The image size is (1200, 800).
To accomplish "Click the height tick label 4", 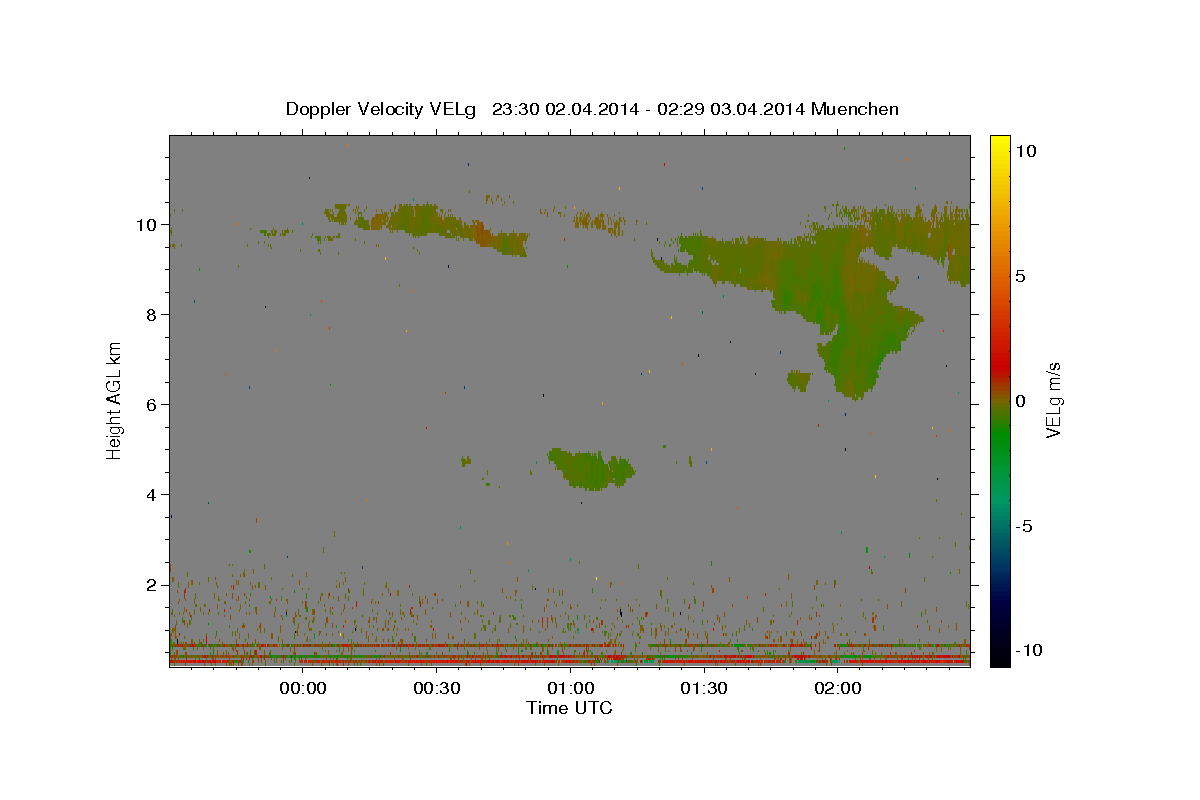I will (152, 495).
